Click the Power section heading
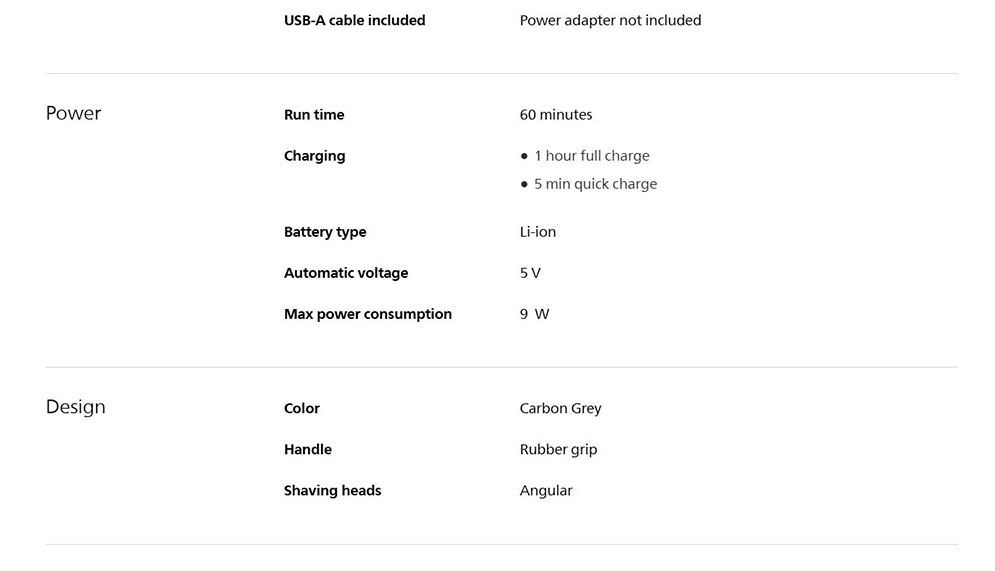 [x=73, y=113]
